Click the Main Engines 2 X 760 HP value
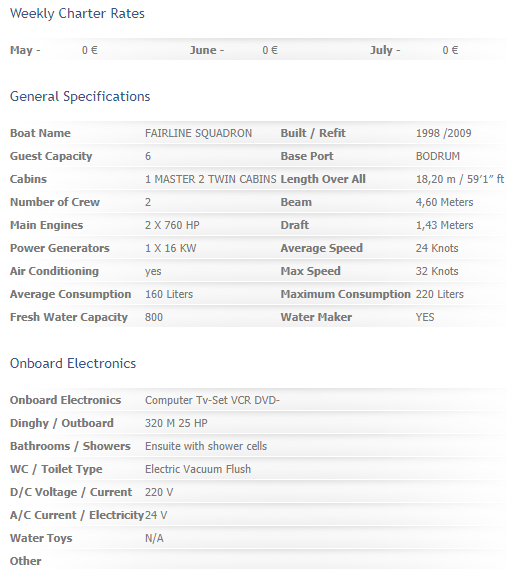This screenshot has width=507, height=569. click(172, 225)
